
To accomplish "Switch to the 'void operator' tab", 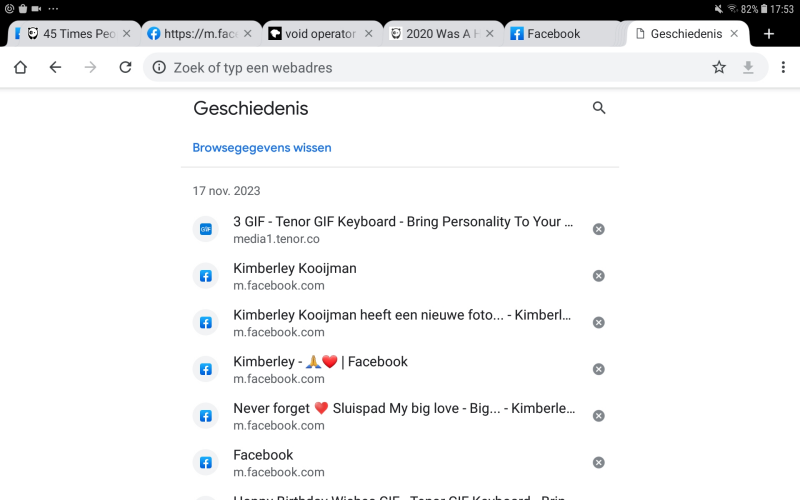I will (315, 34).
